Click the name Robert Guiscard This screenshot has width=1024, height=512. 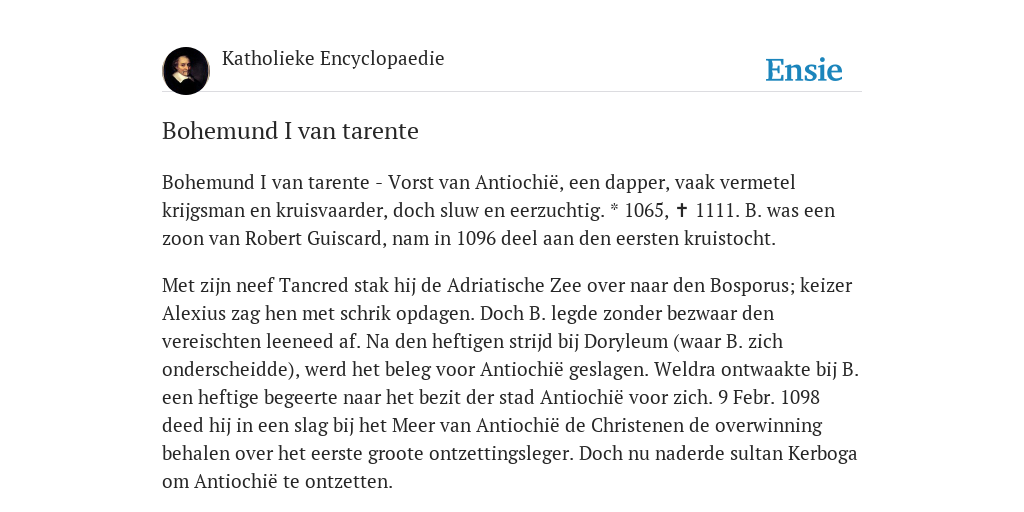313,238
